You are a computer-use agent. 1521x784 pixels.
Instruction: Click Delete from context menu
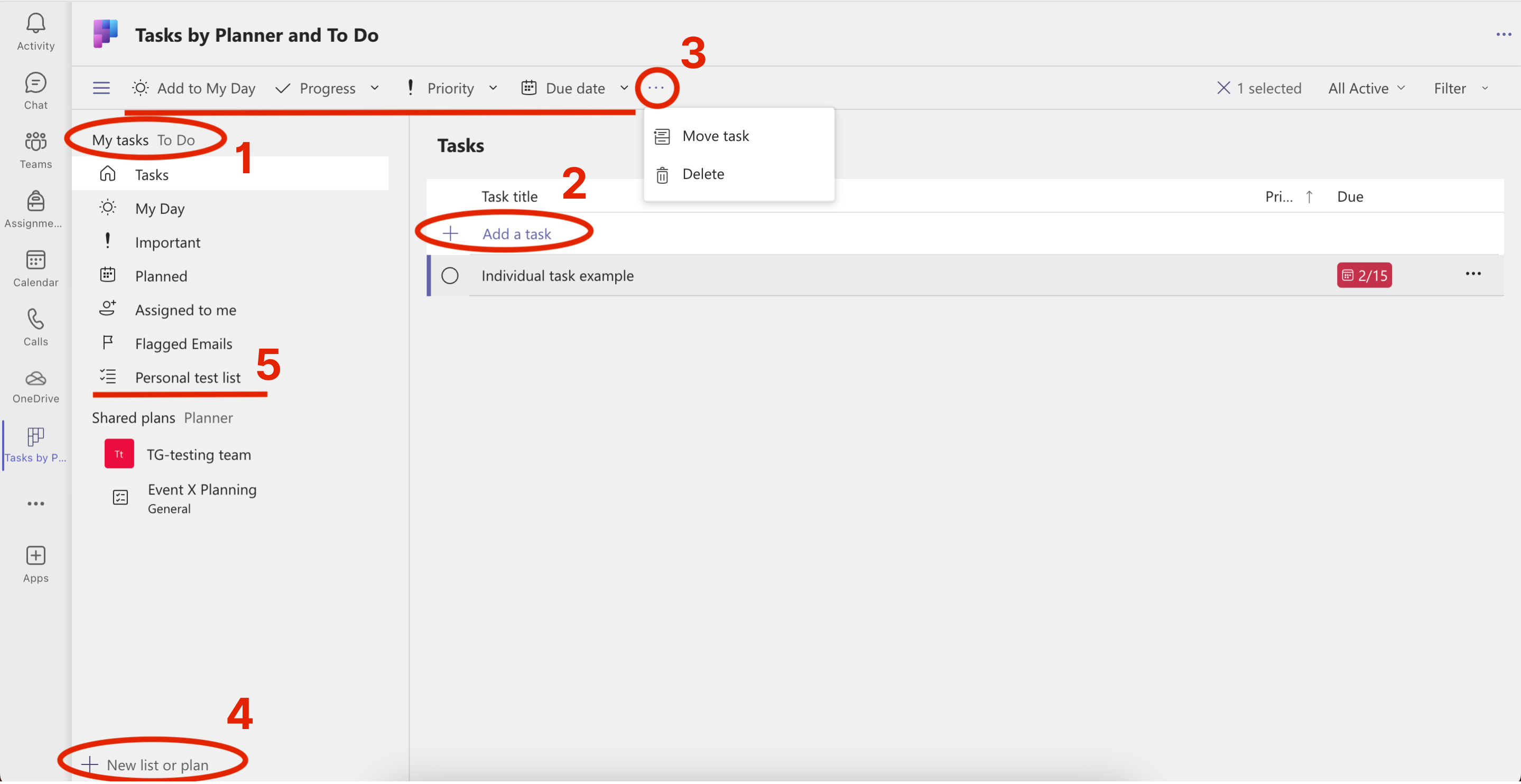click(x=703, y=173)
